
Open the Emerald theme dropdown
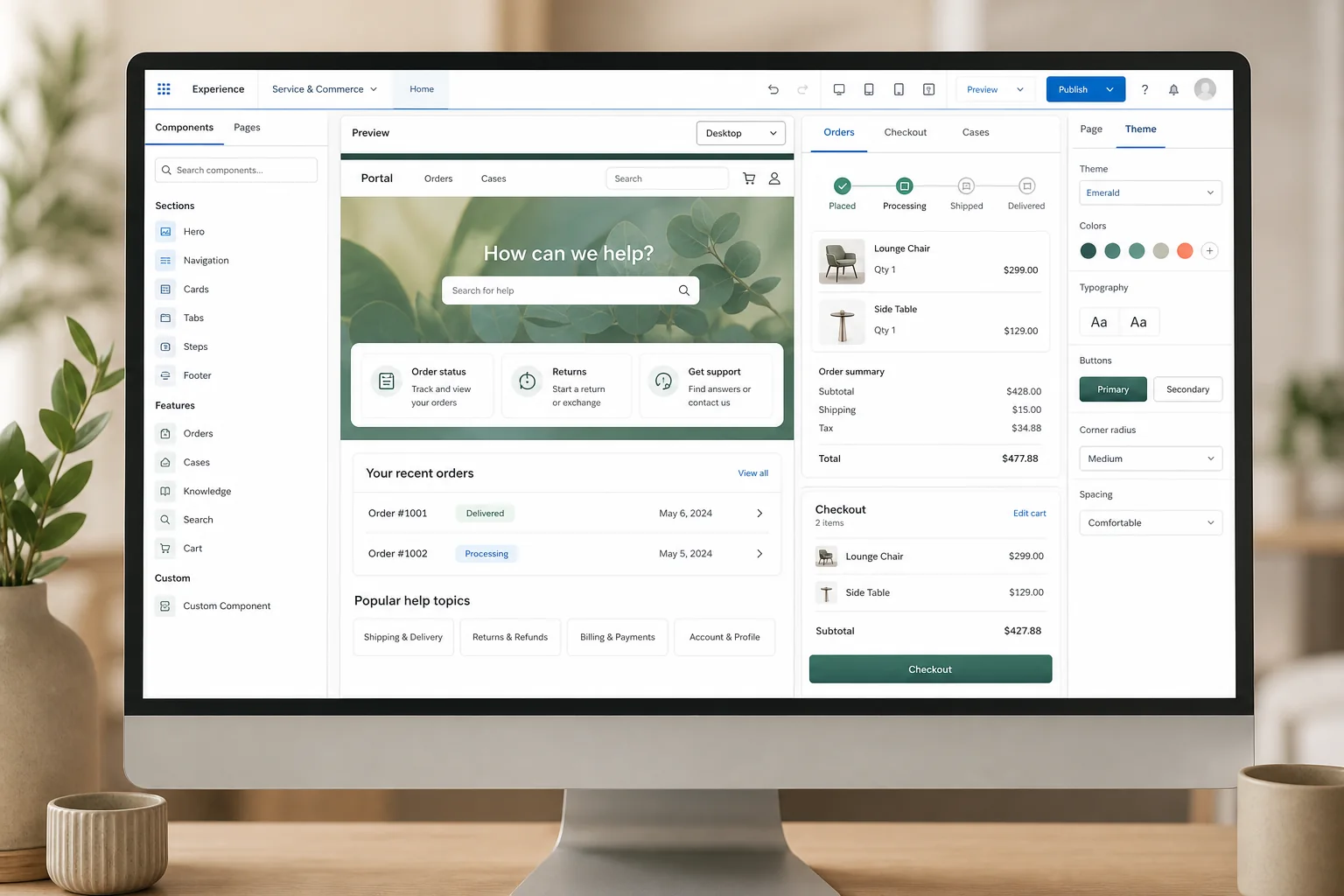(1151, 193)
